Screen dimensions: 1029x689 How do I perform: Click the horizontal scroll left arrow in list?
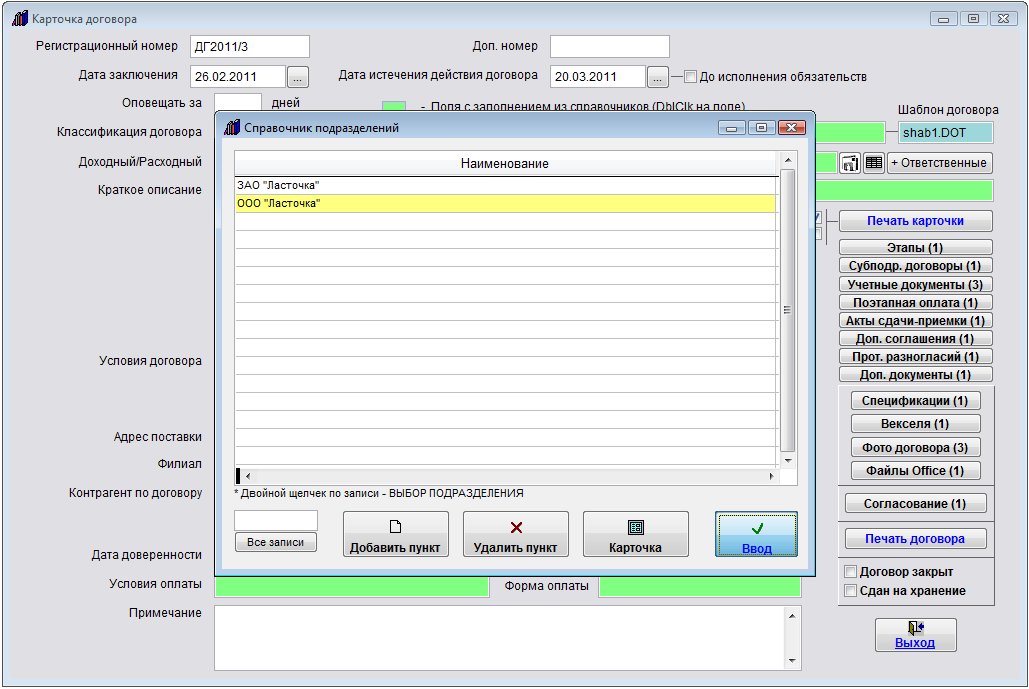pyautogui.click(x=248, y=476)
